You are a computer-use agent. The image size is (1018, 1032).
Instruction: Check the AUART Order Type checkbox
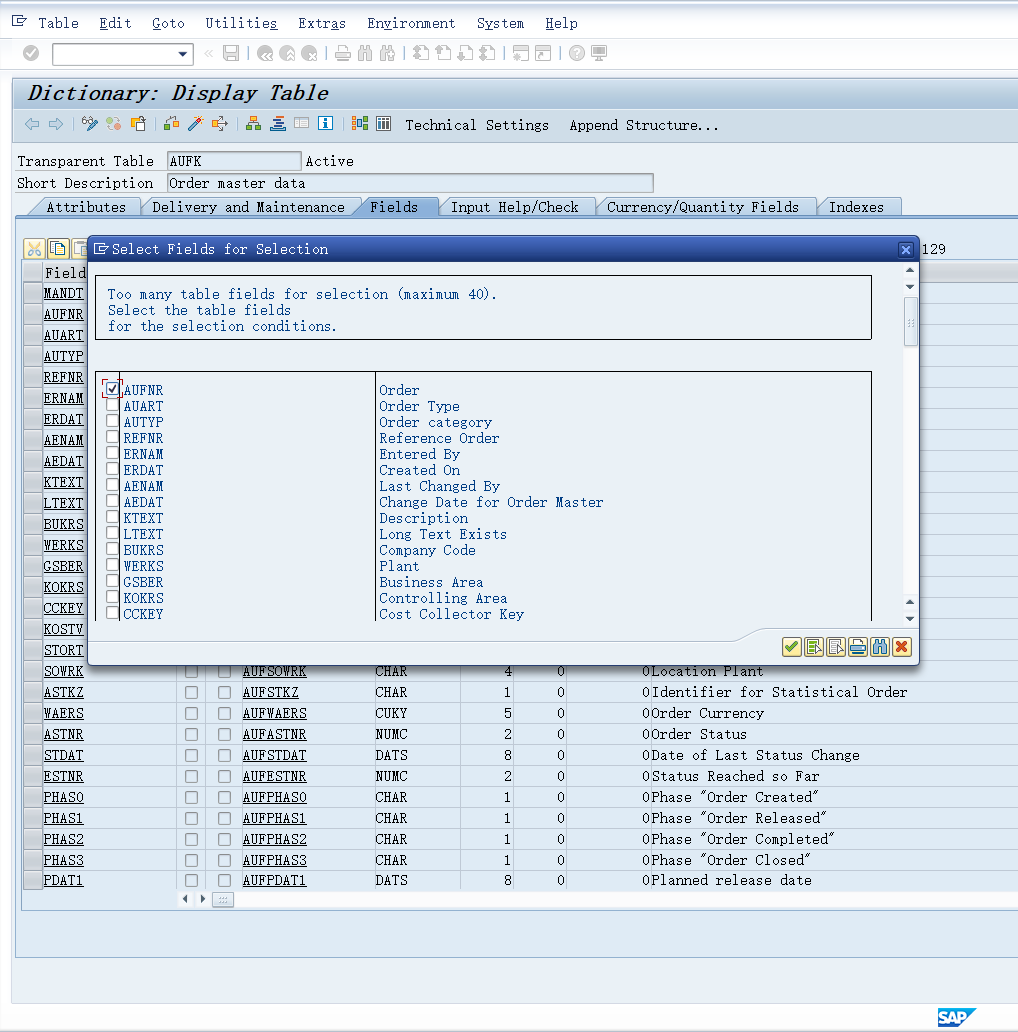click(x=112, y=405)
